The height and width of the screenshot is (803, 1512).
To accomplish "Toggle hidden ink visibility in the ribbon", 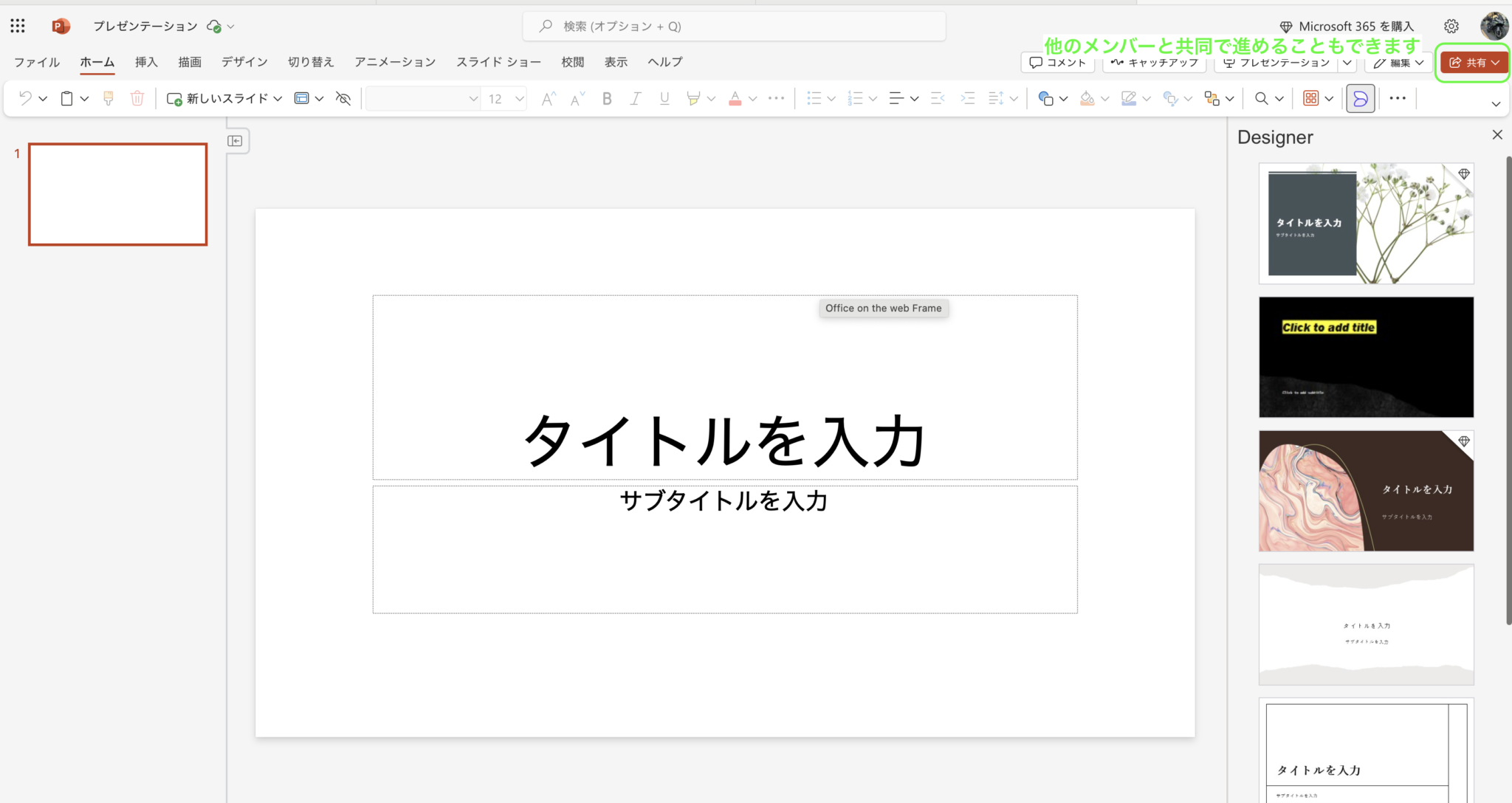I will [343, 98].
